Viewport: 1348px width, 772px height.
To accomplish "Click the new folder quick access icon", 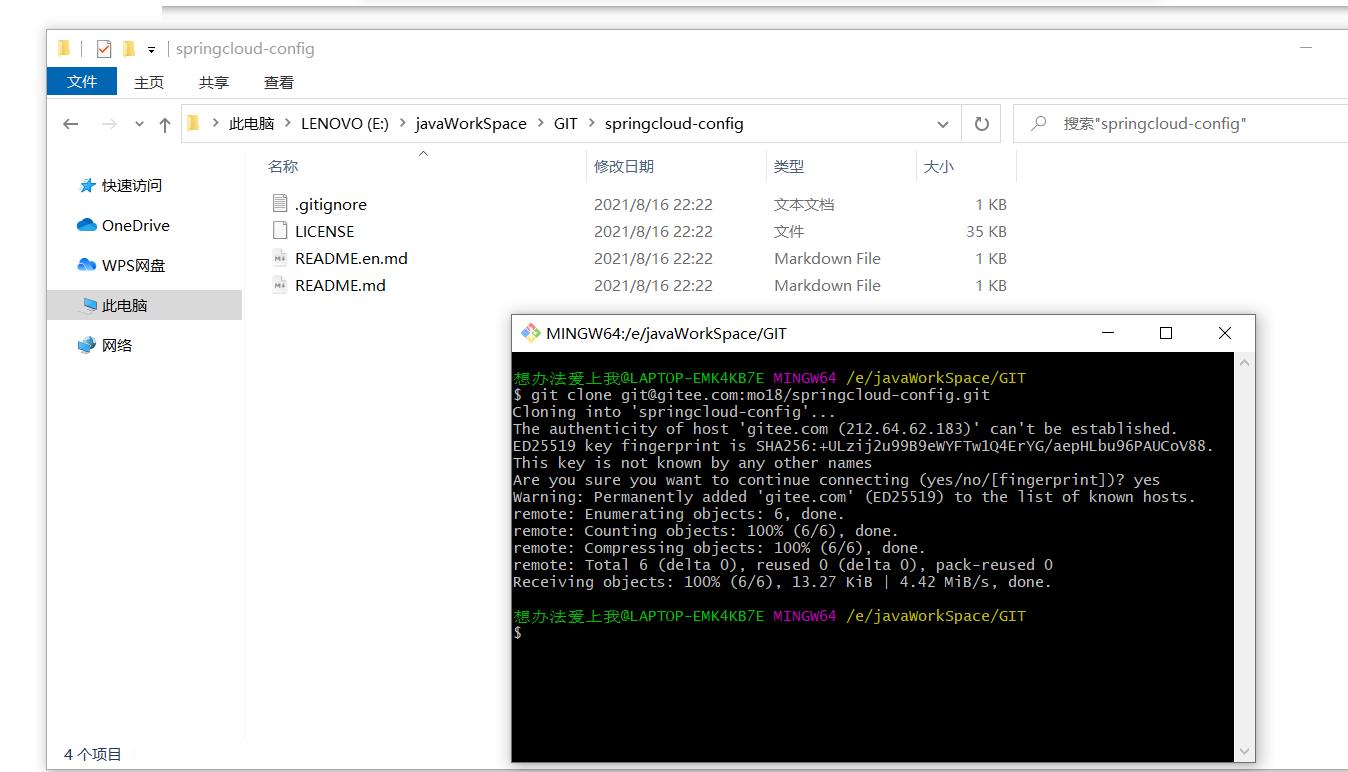I will click(x=128, y=48).
